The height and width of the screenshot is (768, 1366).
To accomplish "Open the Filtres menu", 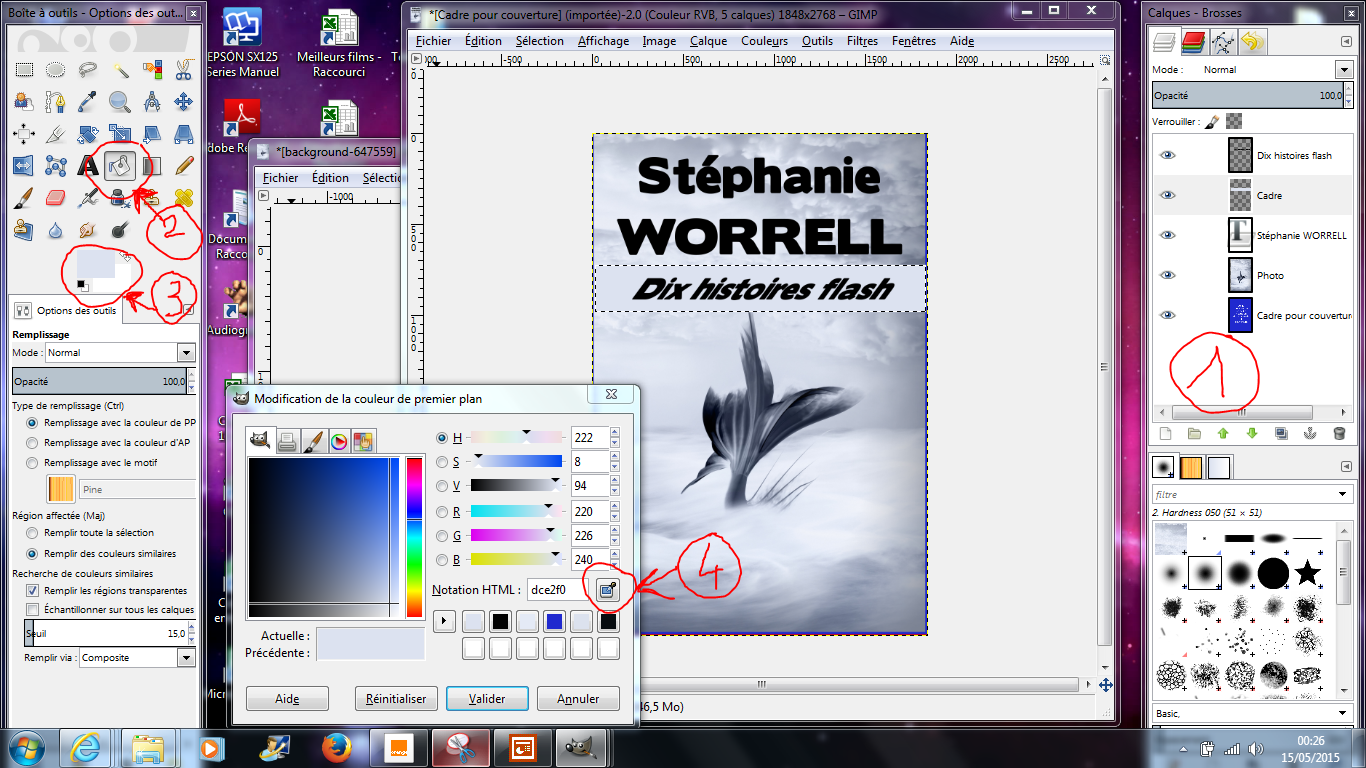I will [862, 41].
